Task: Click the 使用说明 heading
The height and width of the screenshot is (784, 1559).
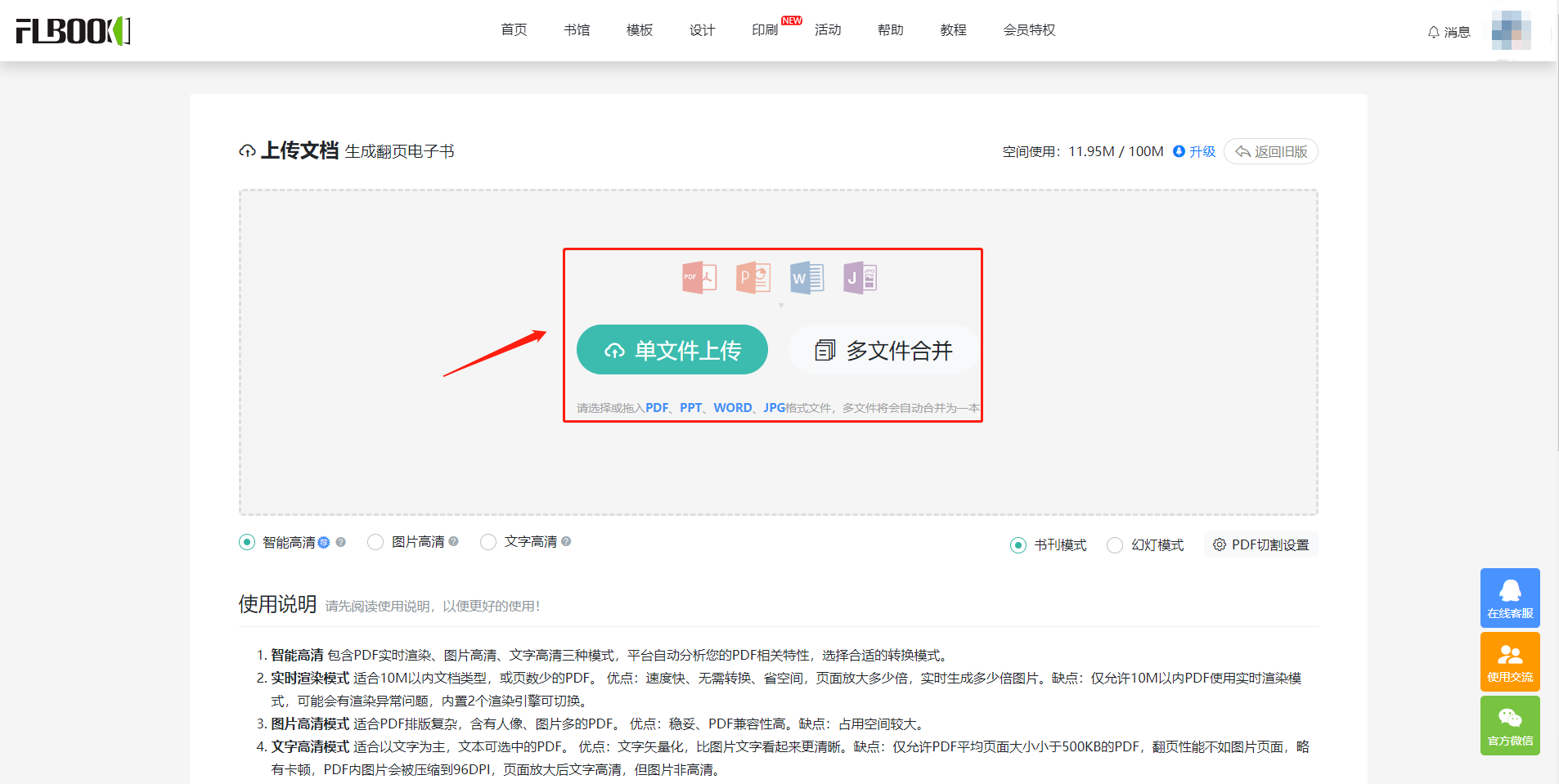Action: [x=277, y=604]
